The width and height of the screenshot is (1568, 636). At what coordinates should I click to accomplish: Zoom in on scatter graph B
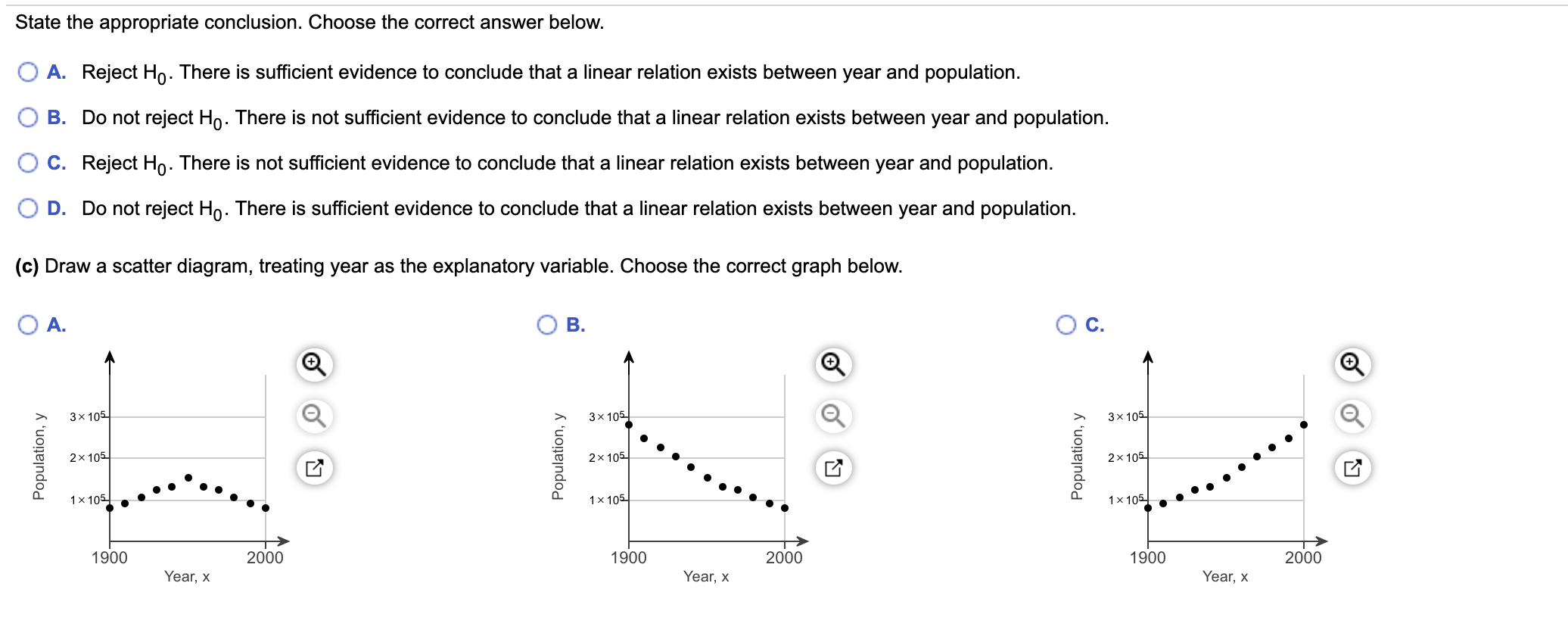pos(832,362)
